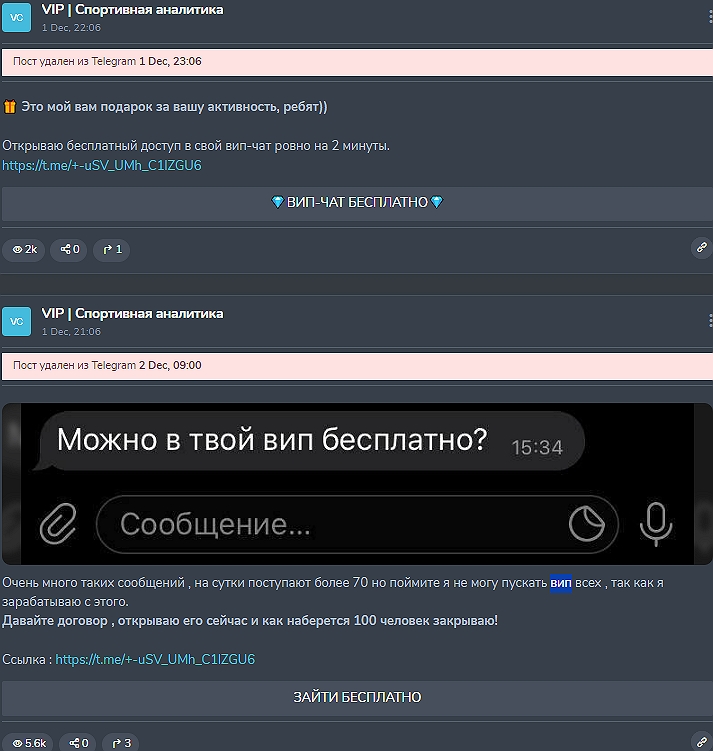Click the t.me link after 'Ссылка :'
This screenshot has width=713, height=751.
155,660
